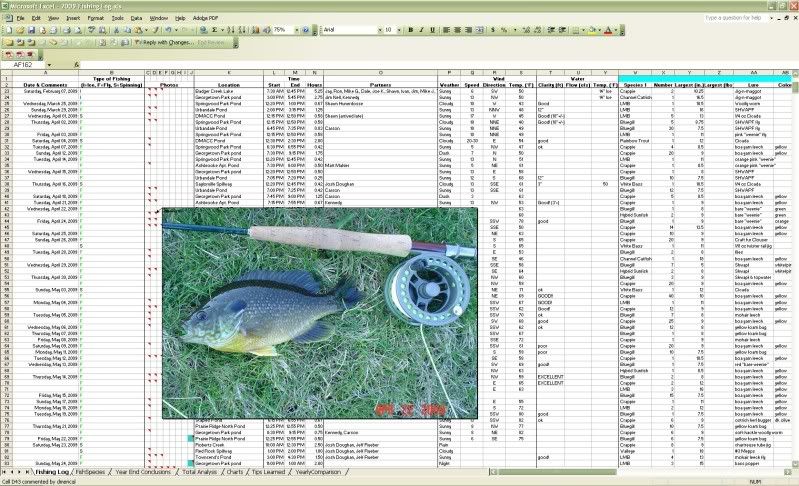Image resolution: width=799 pixels, height=486 pixels.
Task: Decrease the cell indent
Action: [551, 30]
